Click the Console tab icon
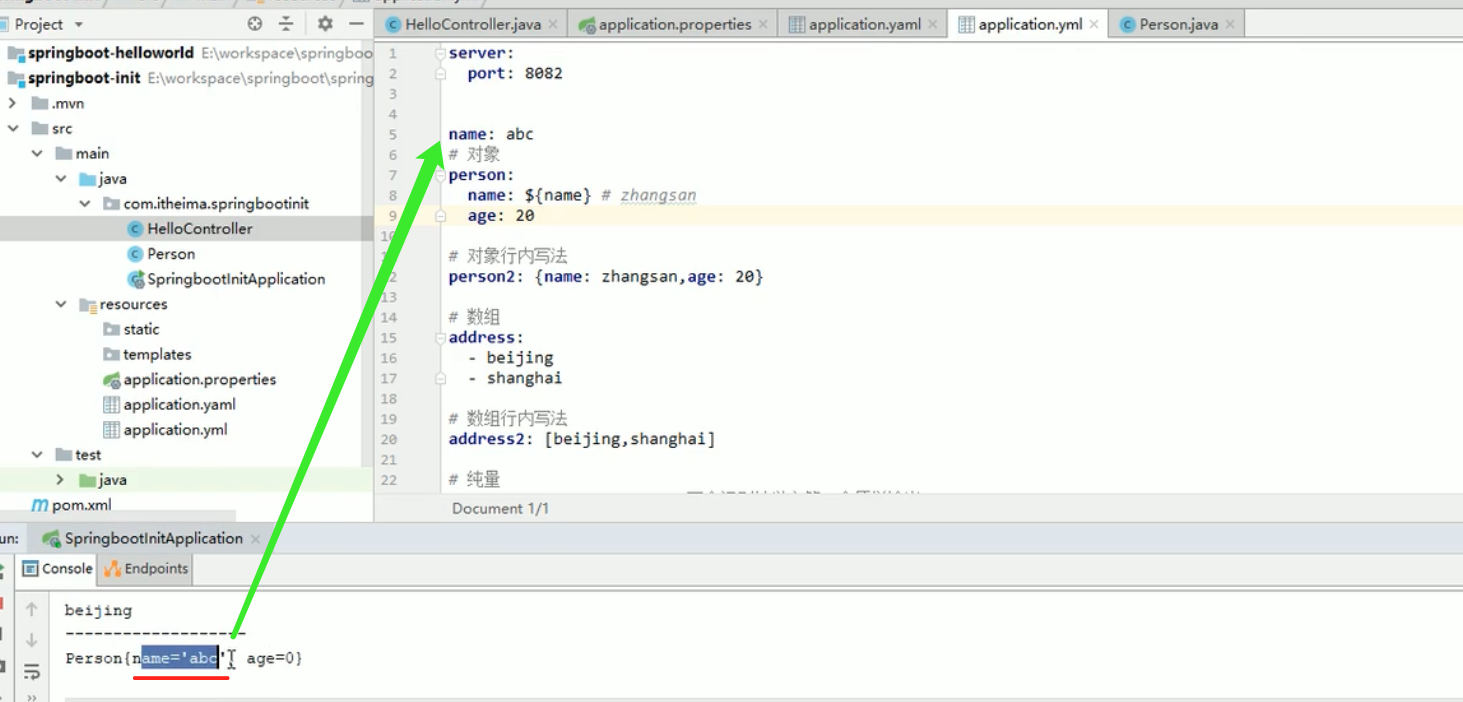 30,568
